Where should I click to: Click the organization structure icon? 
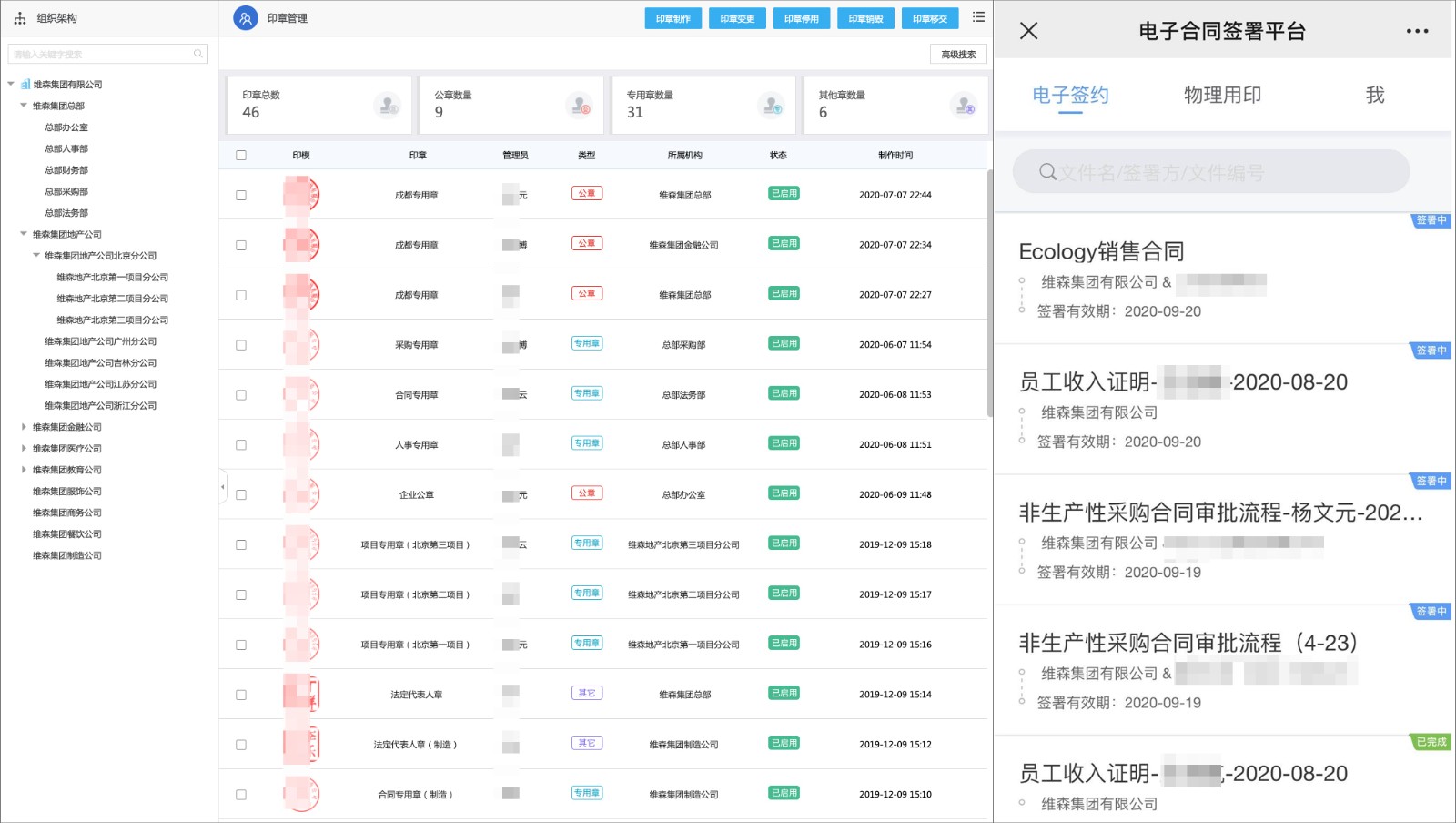coord(20,18)
